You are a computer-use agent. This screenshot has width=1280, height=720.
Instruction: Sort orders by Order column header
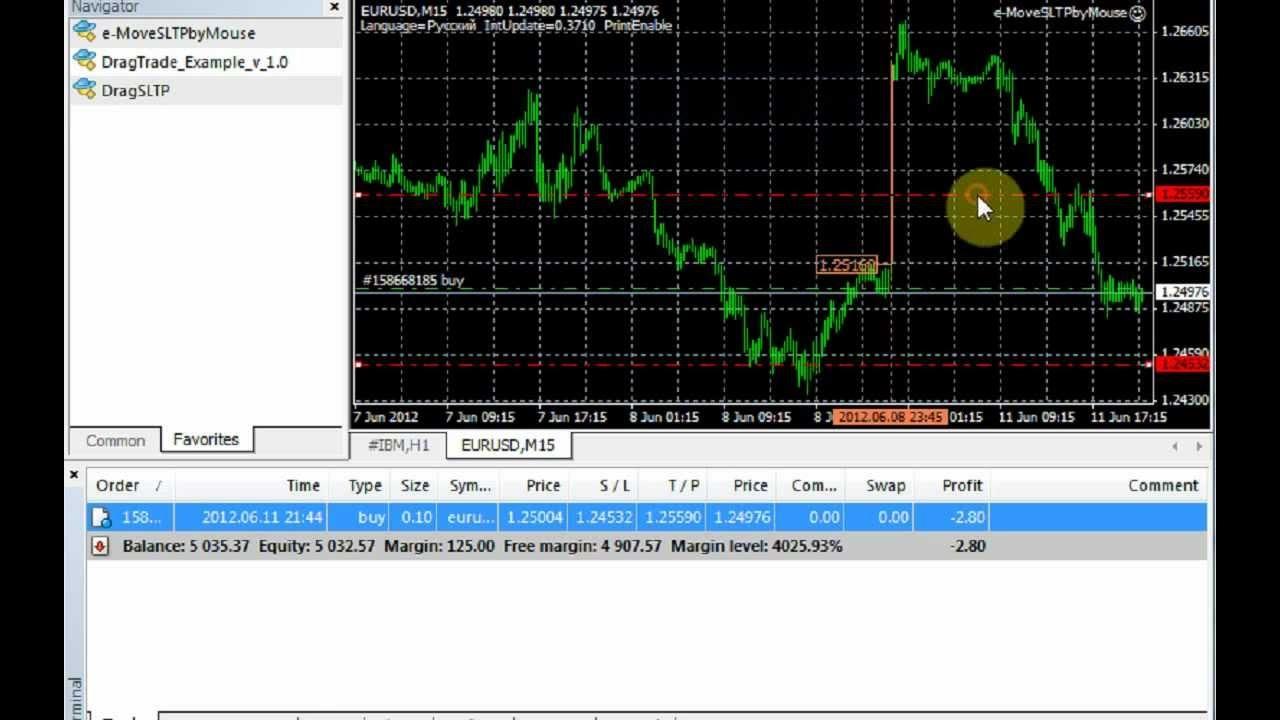coord(118,486)
